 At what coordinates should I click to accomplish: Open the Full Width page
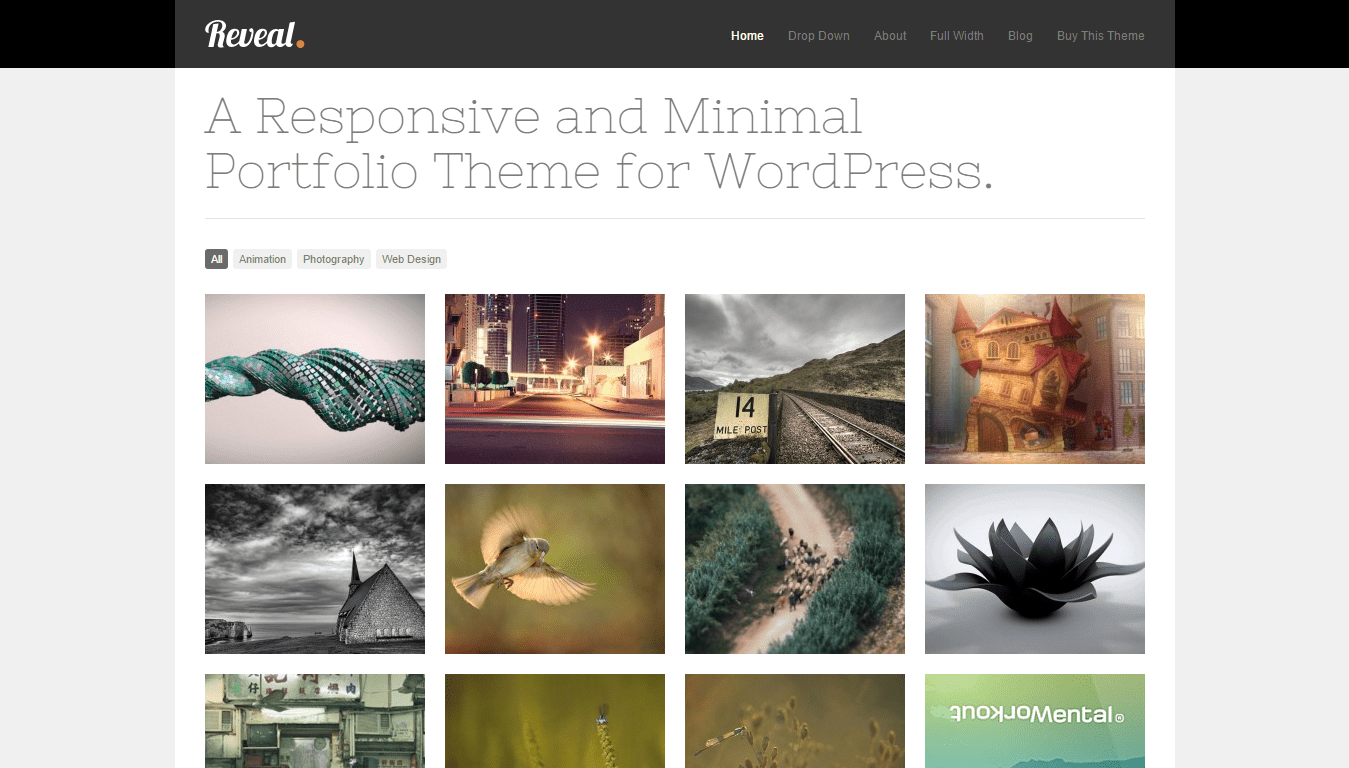pyautogui.click(x=956, y=36)
